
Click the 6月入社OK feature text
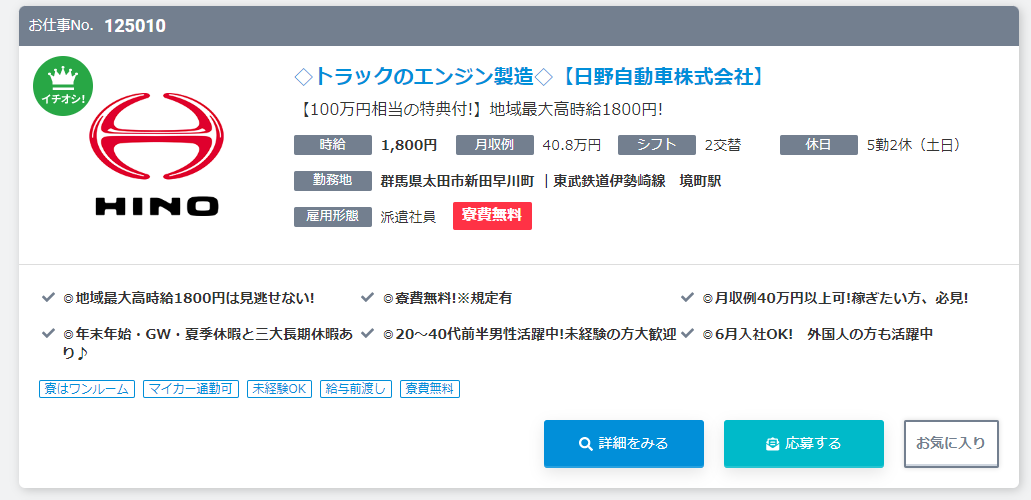pyautogui.click(x=817, y=334)
